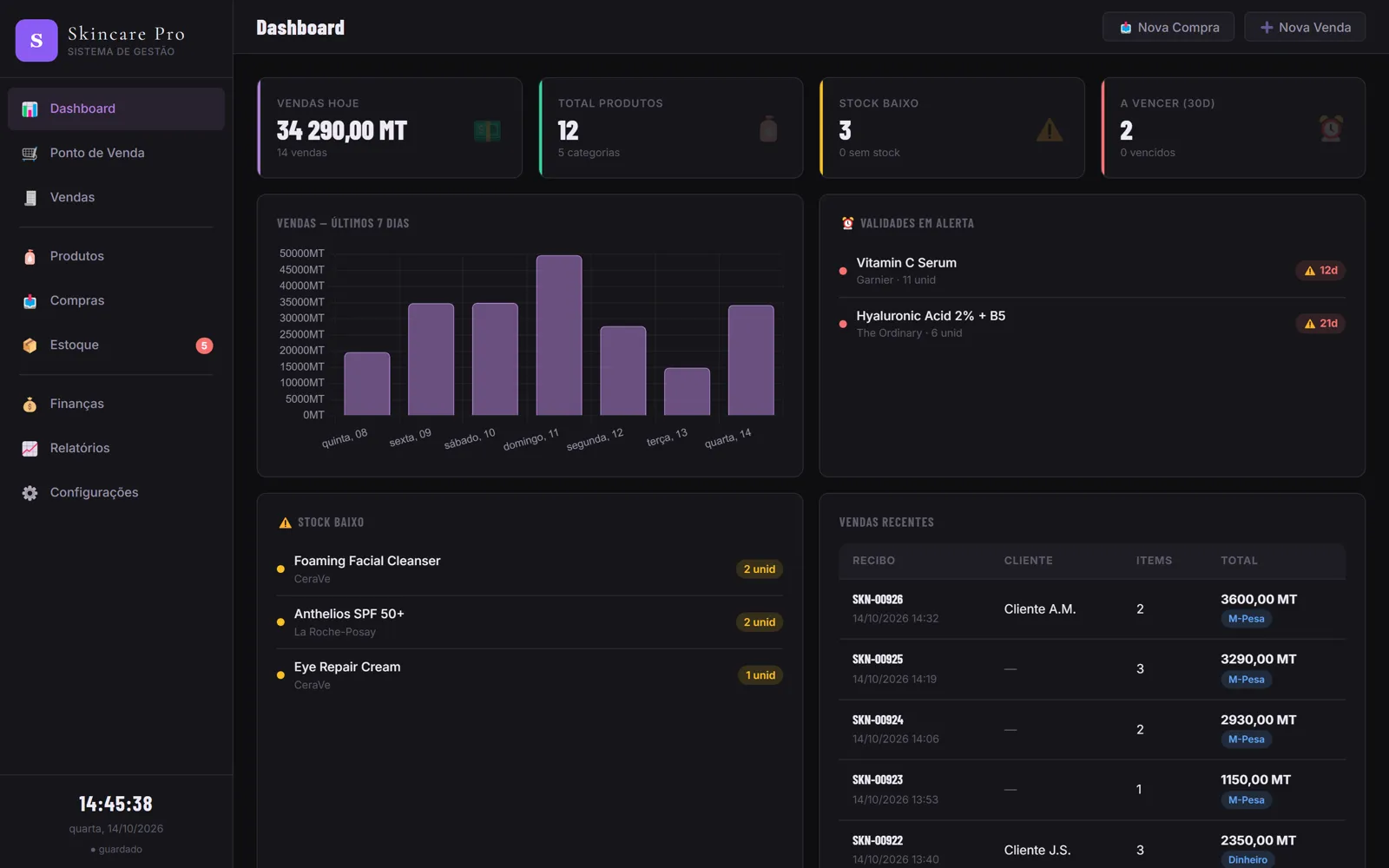The width and height of the screenshot is (1389, 868).
Task: Click the Ponto de Venda register icon
Action: [x=30, y=154]
